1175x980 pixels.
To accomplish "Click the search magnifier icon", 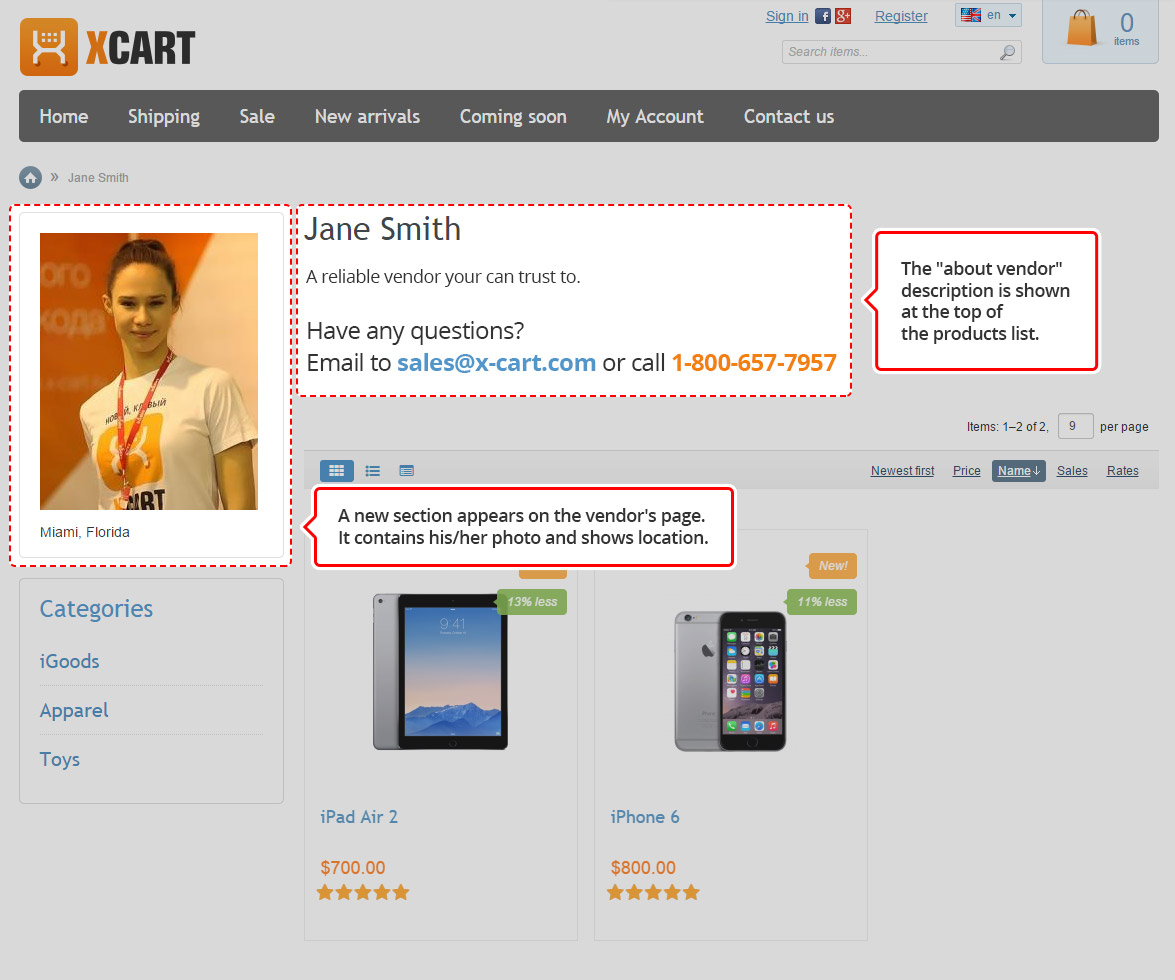I will 1008,52.
